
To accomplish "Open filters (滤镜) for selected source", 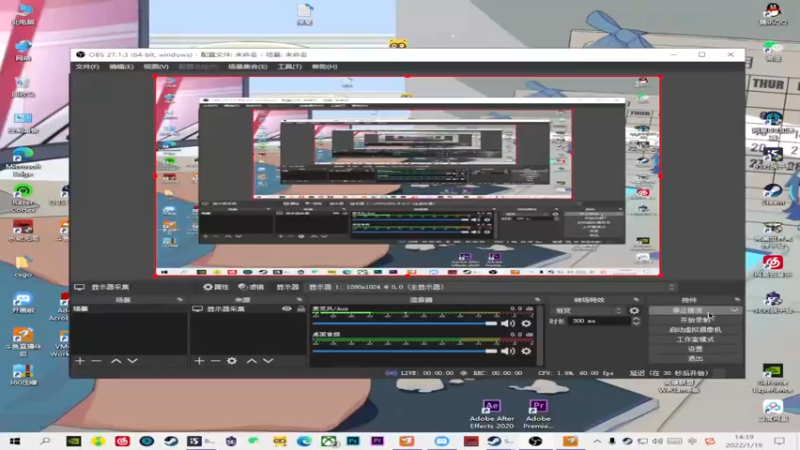I will (251, 287).
